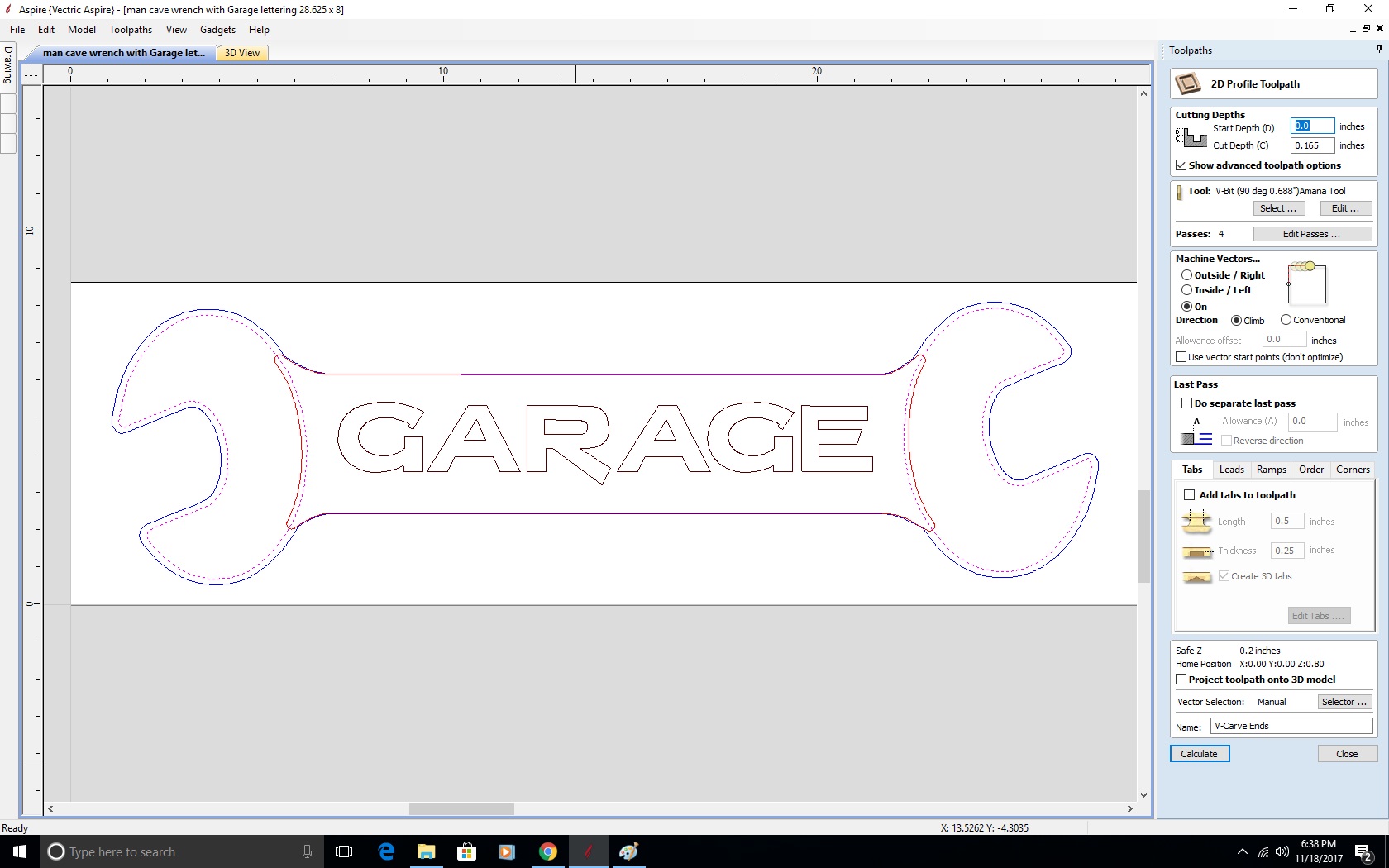The height and width of the screenshot is (868, 1389).
Task: Open Google Chrome from the taskbar
Action: point(547,851)
